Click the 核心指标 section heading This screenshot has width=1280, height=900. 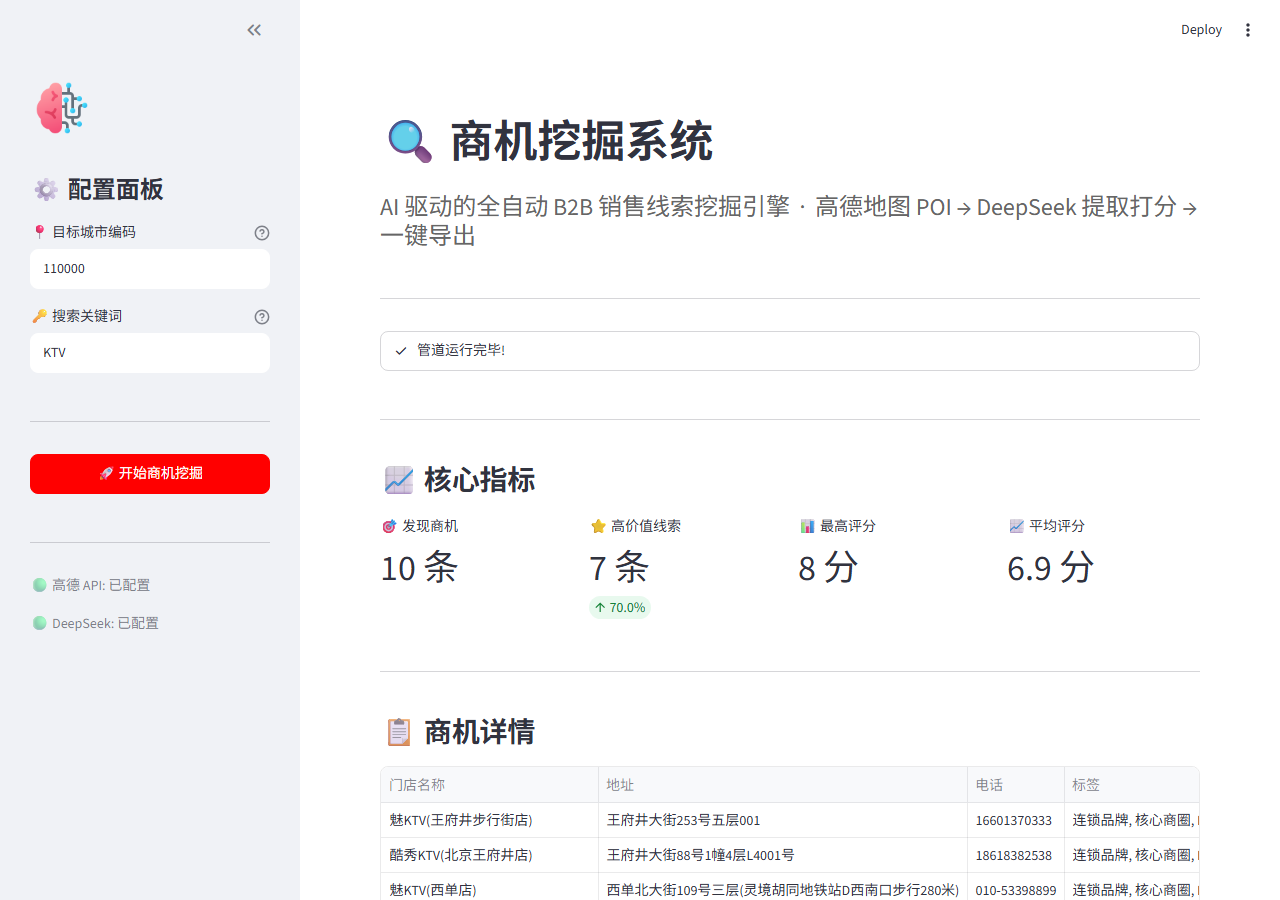point(480,480)
